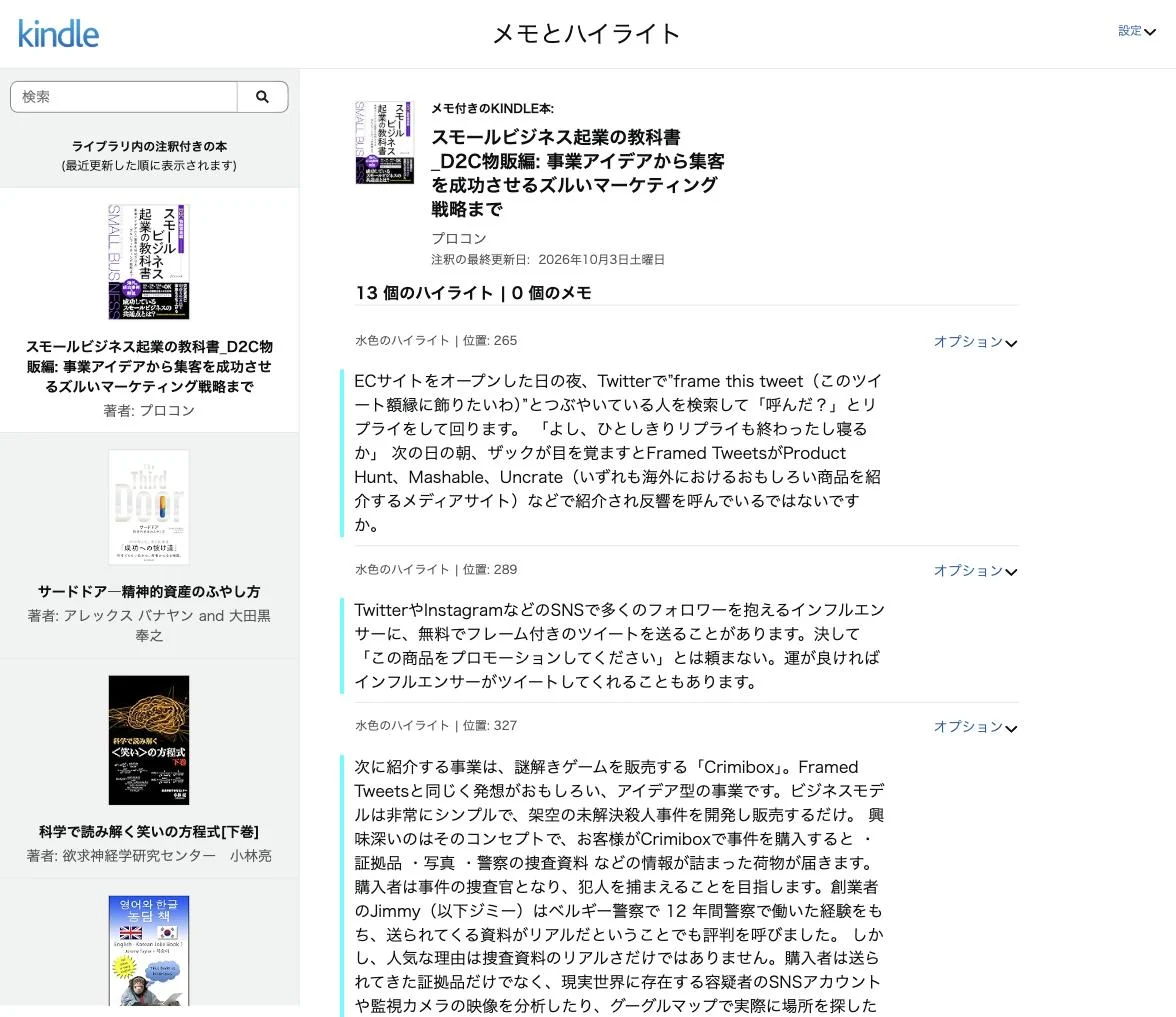1176x1017 pixels.
Task: Click the highlight text starting TwitterやInstagram
Action: click(x=620, y=646)
